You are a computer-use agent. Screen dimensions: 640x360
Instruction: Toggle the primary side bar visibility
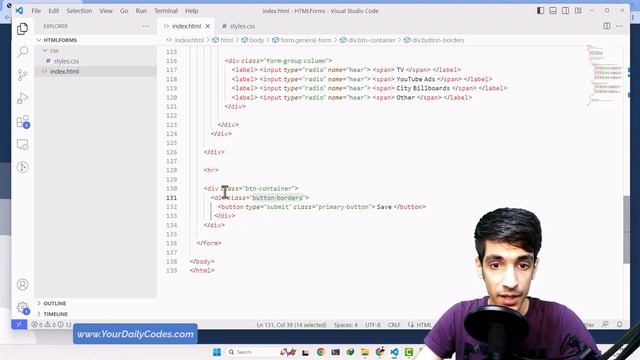point(540,11)
